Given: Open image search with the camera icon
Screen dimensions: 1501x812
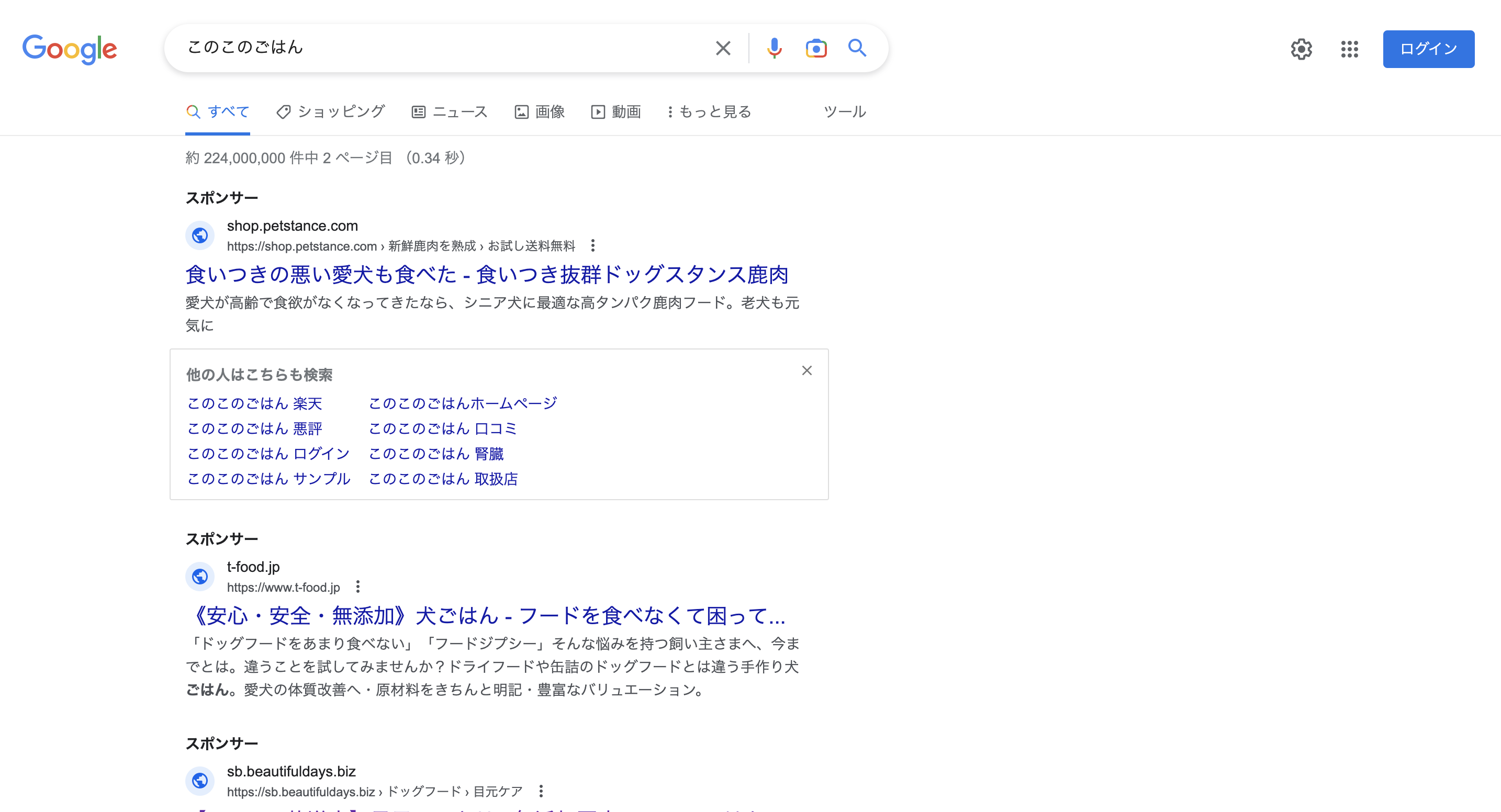Looking at the screenshot, I should click(x=816, y=48).
